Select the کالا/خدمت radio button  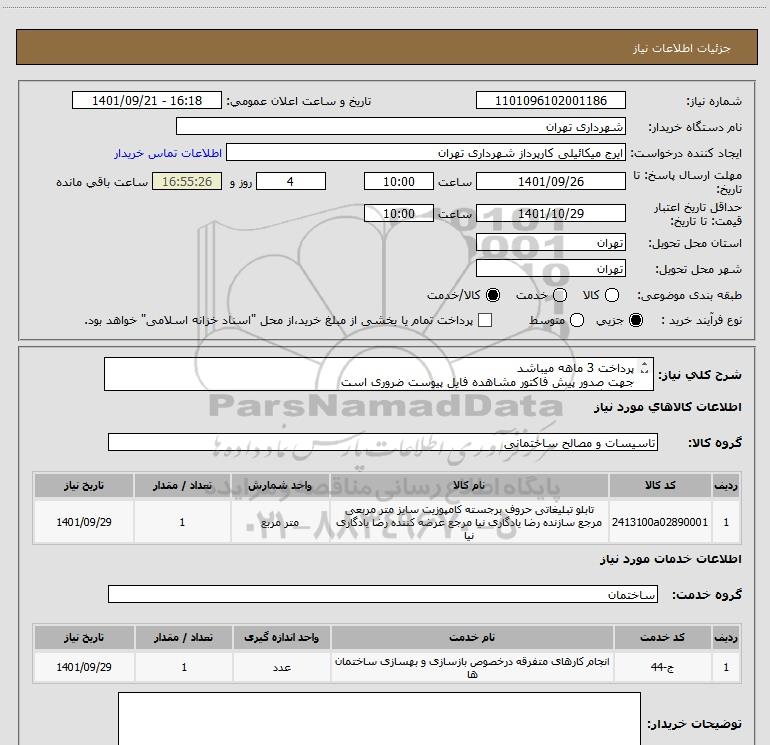click(493, 295)
